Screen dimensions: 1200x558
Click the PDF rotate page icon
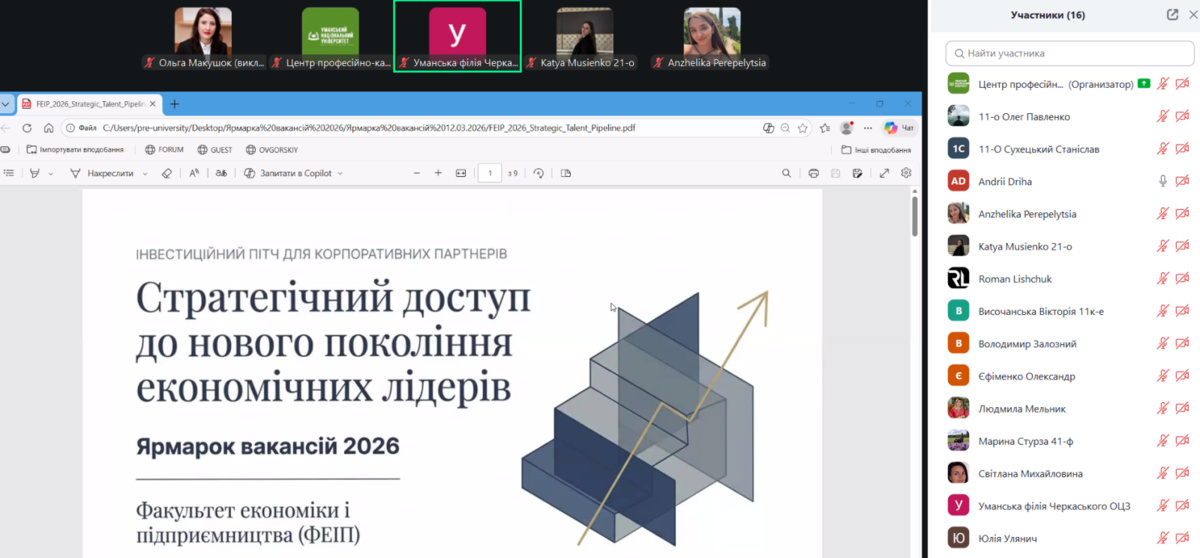click(x=539, y=173)
